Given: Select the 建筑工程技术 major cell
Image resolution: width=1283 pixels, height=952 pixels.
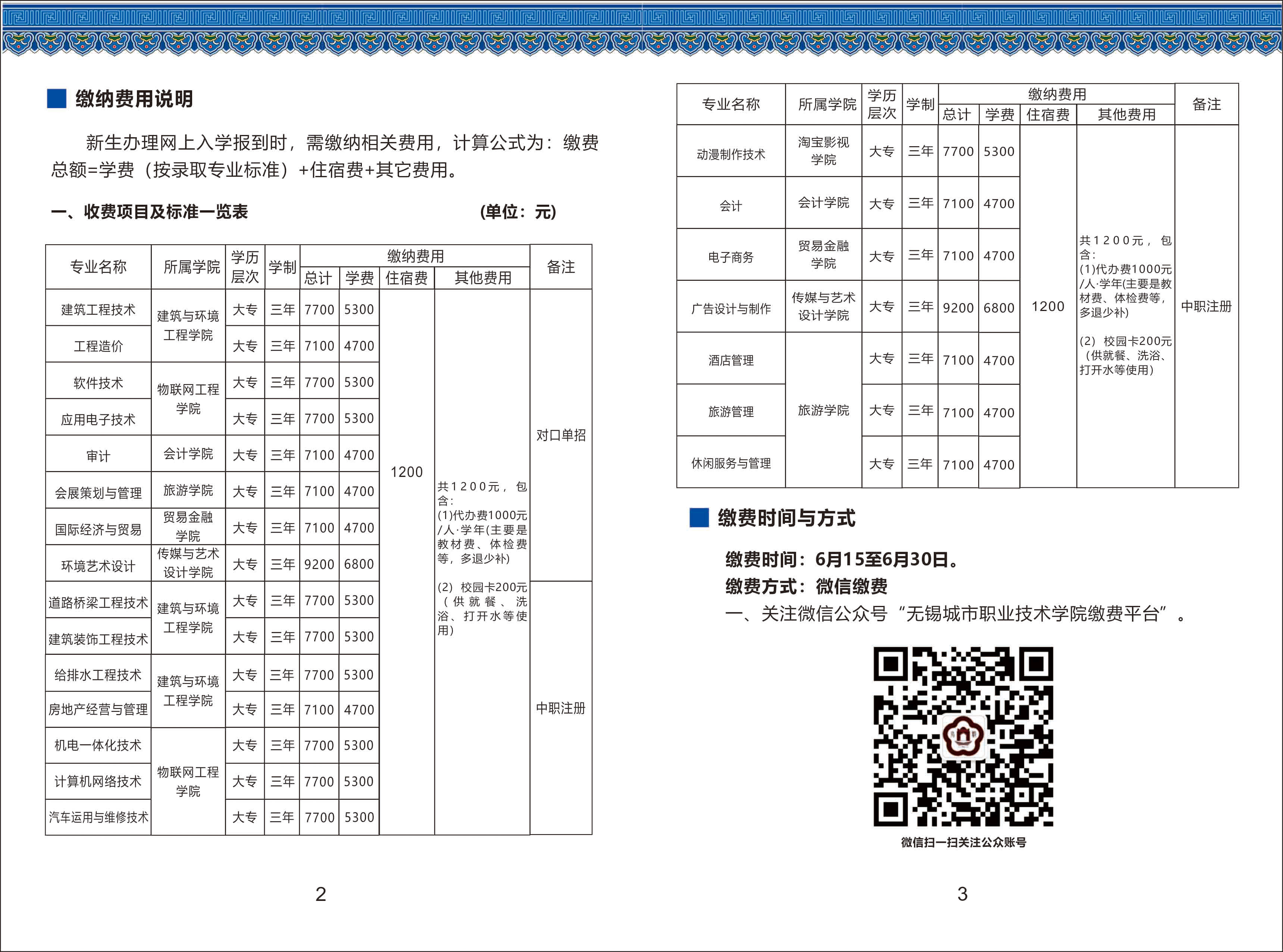Looking at the screenshot, I should pos(98,310).
